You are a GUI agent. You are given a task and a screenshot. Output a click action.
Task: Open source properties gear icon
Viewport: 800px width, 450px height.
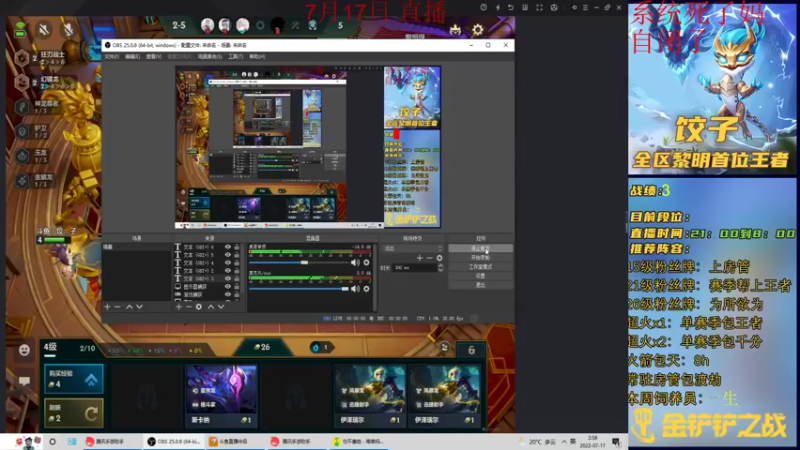click(199, 307)
